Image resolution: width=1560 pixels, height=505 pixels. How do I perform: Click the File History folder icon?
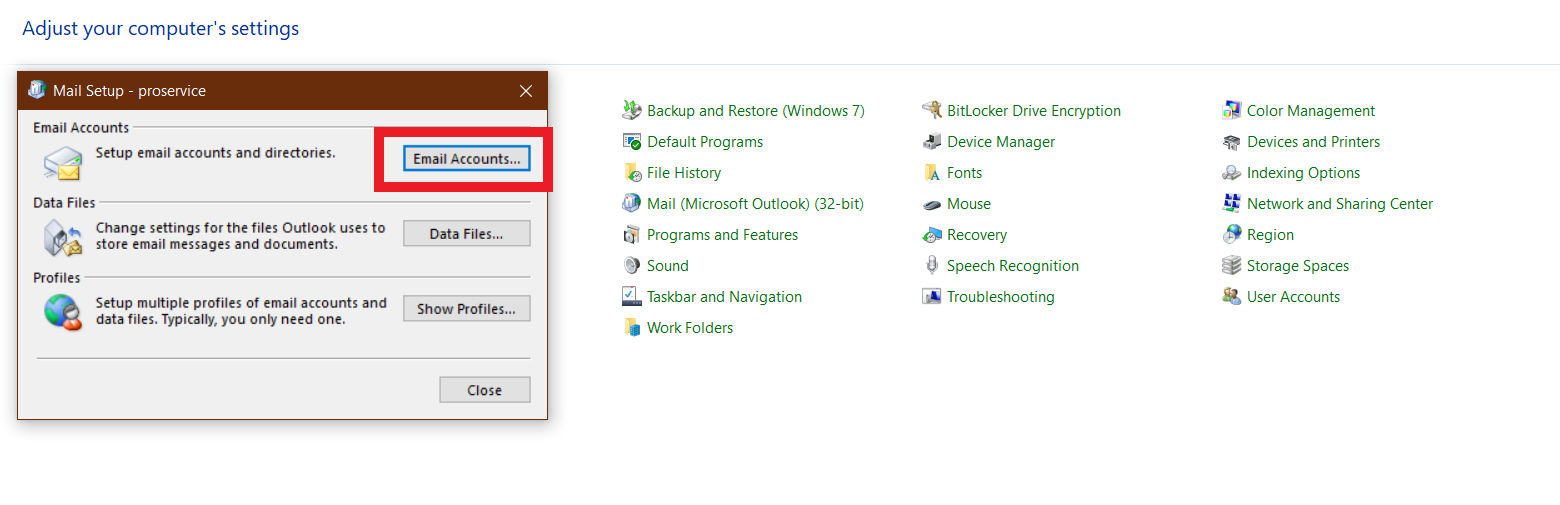click(631, 172)
